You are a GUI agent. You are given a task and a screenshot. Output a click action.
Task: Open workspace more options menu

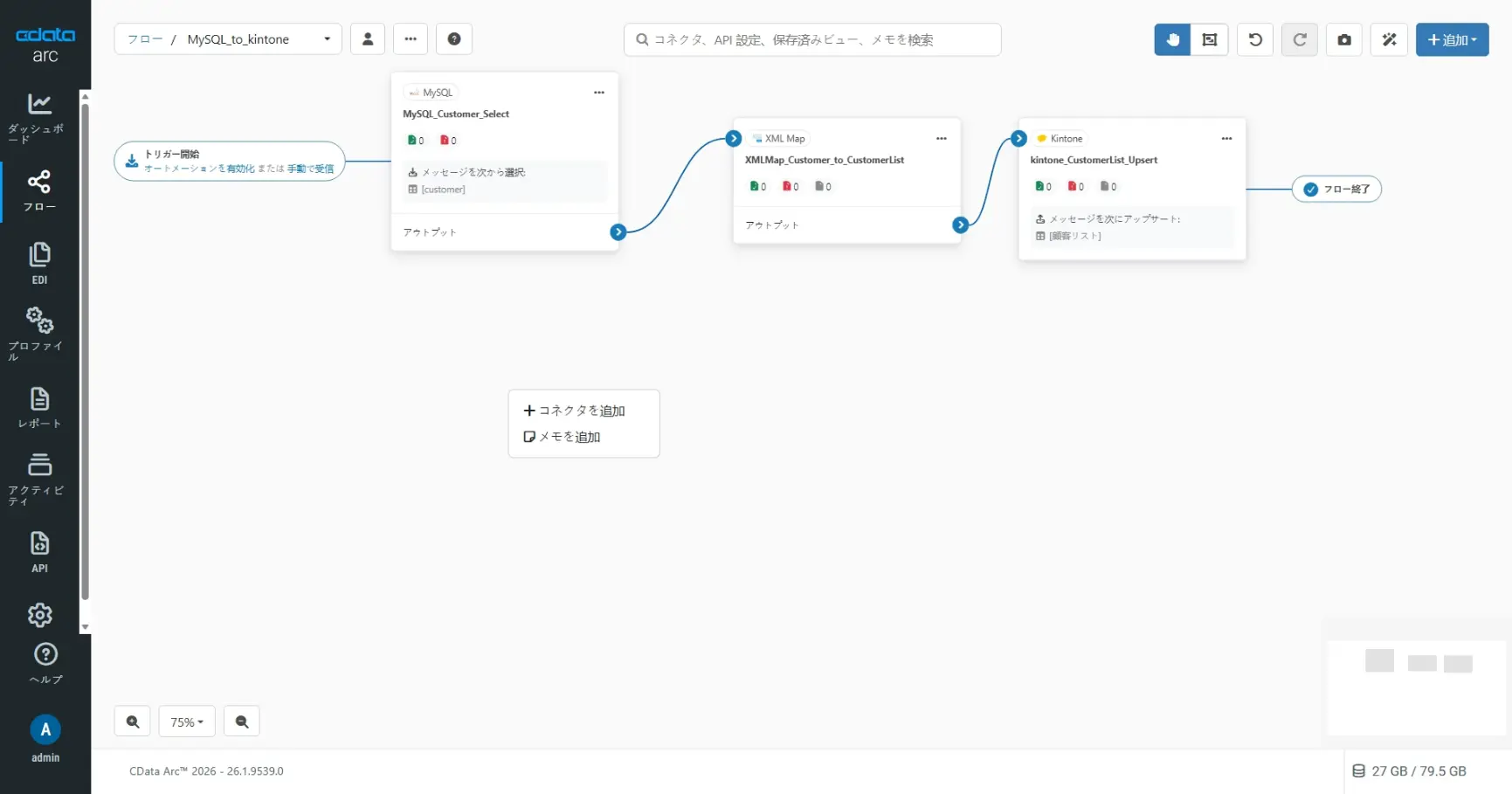point(411,39)
